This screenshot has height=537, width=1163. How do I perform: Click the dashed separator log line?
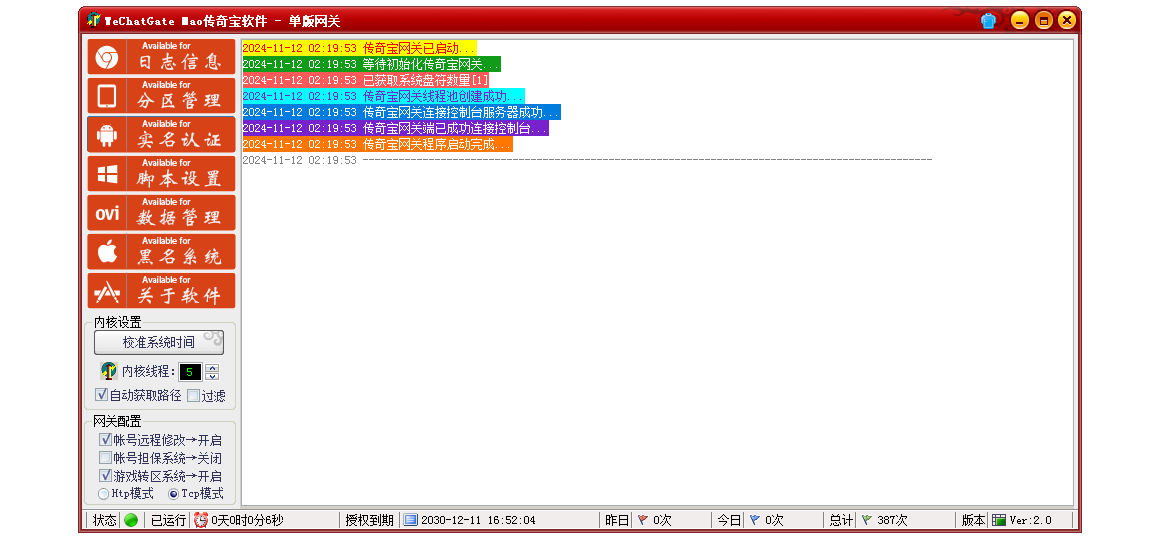pos(587,160)
